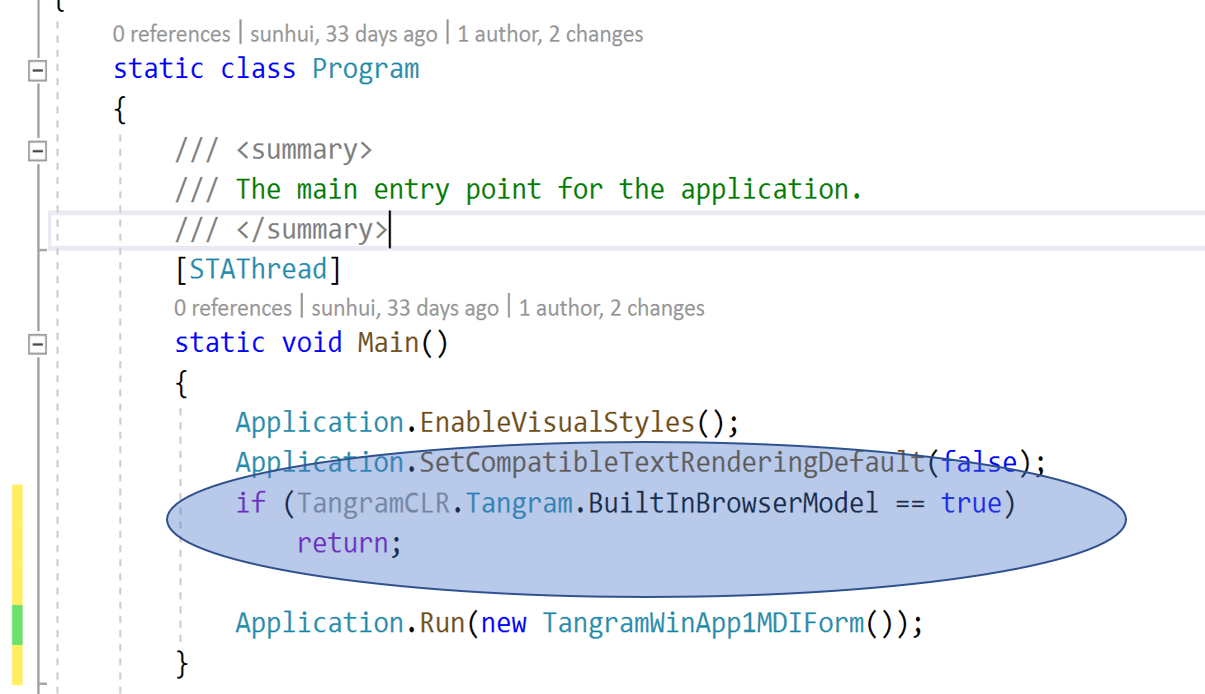Click the 'class' keyword before Program

click(258, 69)
